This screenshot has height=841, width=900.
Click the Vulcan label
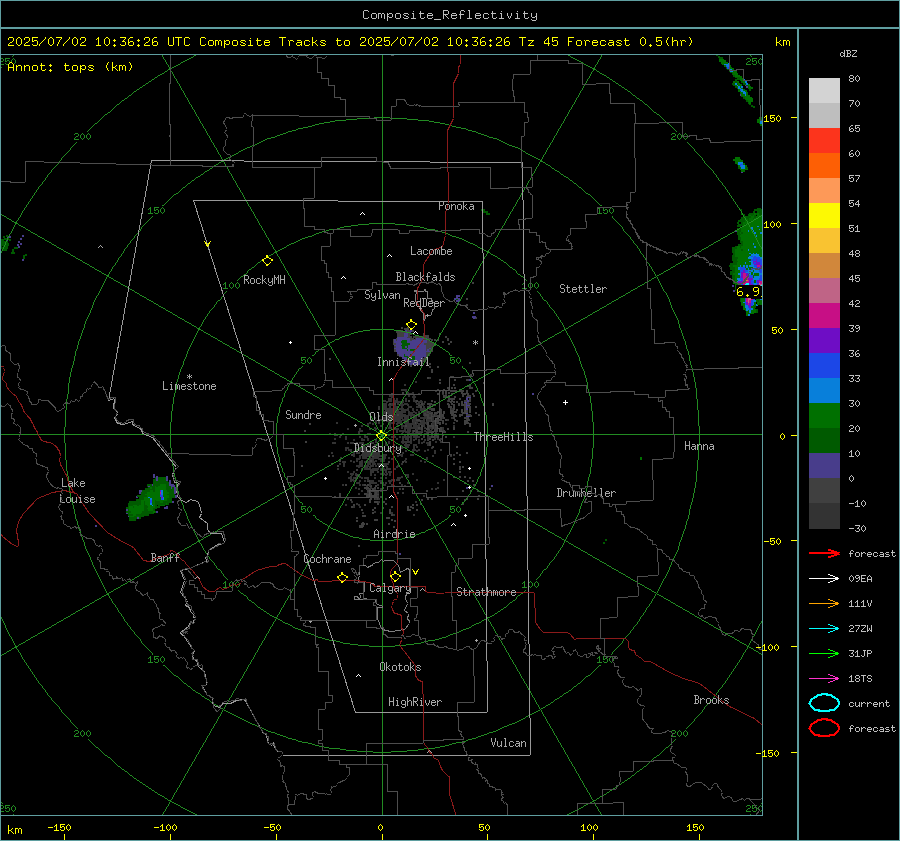click(509, 743)
